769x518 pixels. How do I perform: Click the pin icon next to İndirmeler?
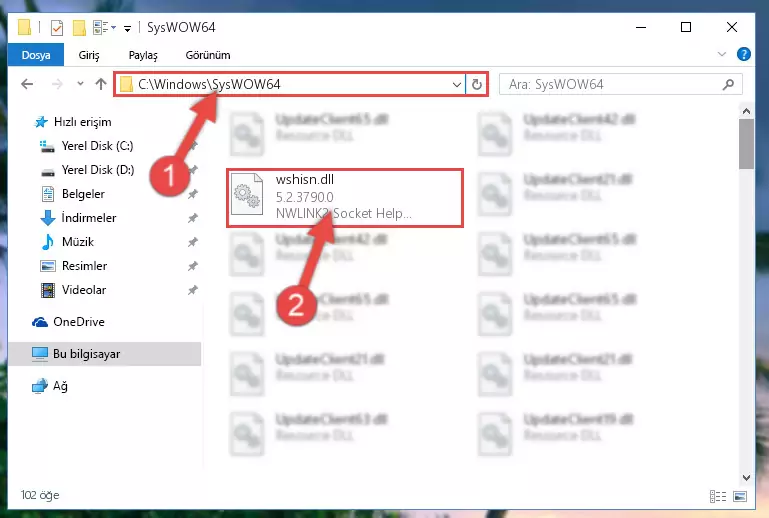click(x=192, y=218)
